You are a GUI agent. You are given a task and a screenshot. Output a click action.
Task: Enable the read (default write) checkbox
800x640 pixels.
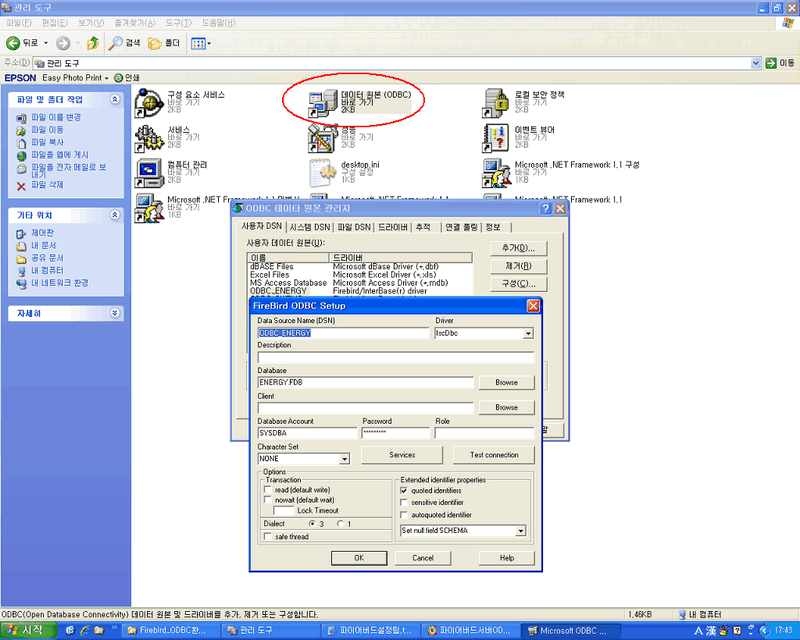(267, 489)
